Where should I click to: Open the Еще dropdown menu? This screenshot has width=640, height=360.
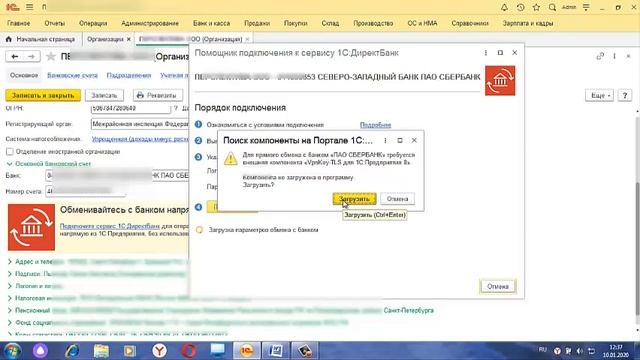[599, 96]
